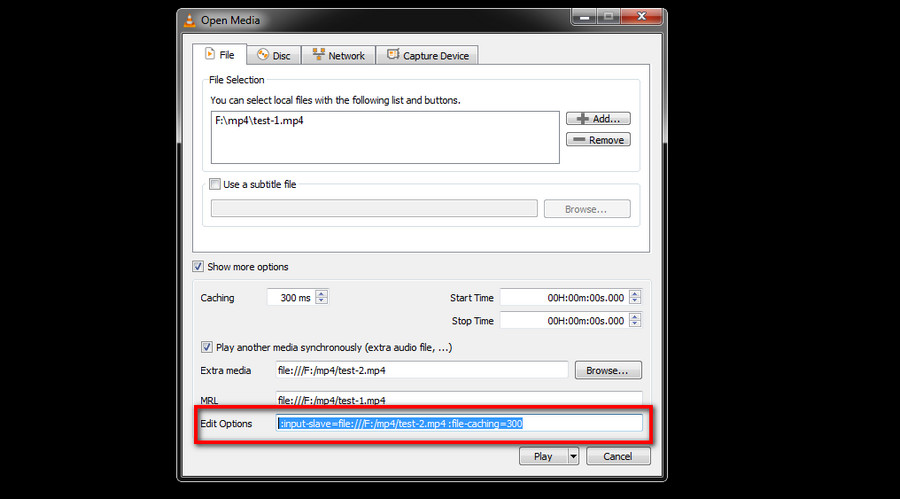Click the plus icon on Add button
The width and height of the screenshot is (900, 499).
pyautogui.click(x=583, y=119)
